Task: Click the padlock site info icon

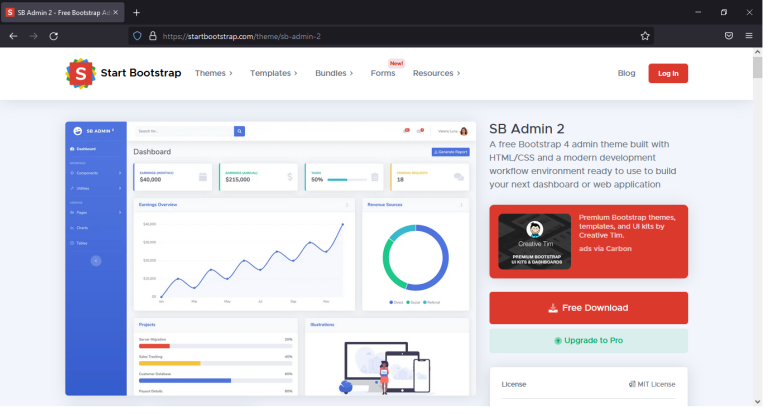Action: (152, 35)
